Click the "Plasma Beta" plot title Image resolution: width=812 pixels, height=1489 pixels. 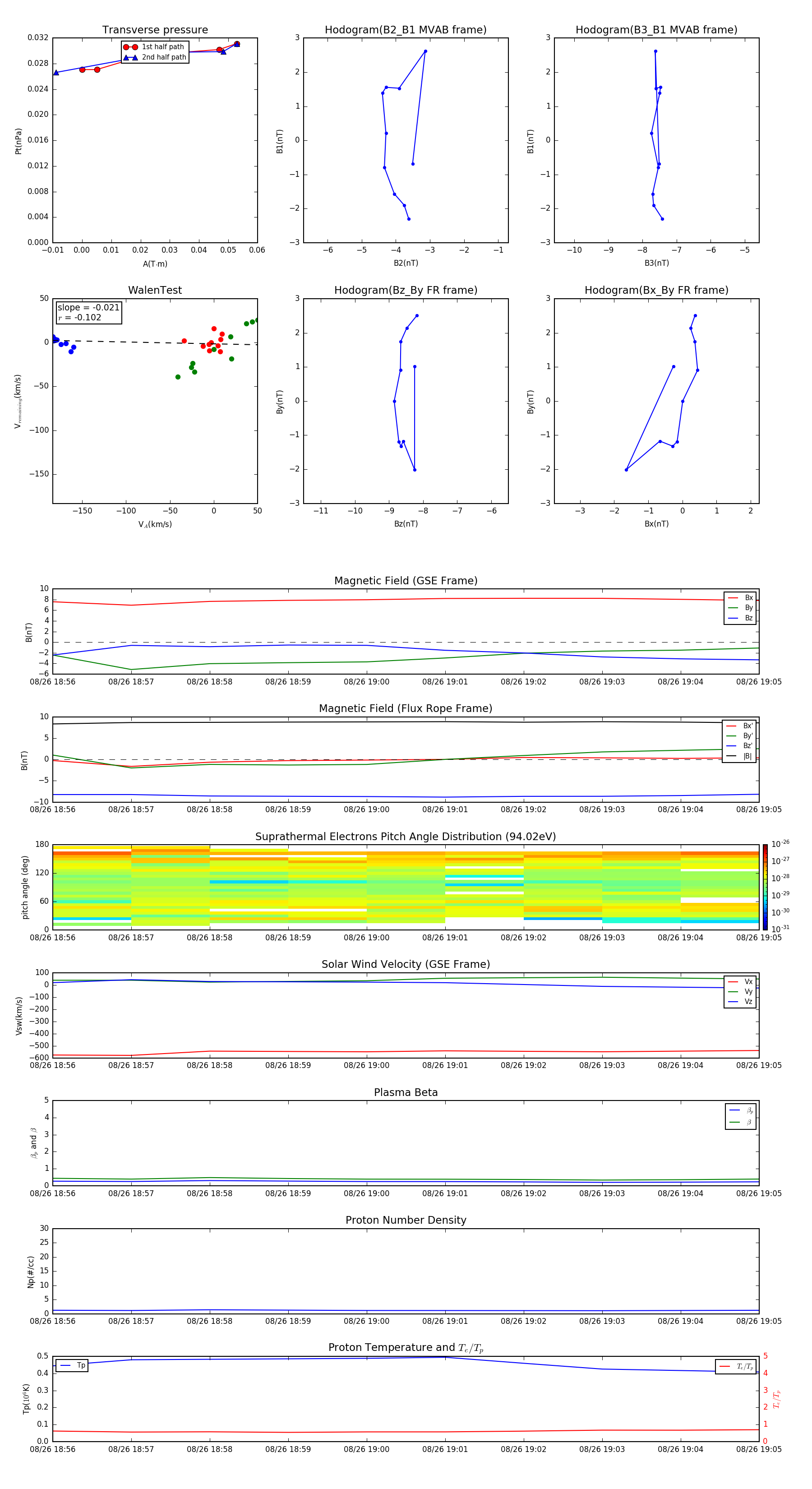pyautogui.click(x=406, y=1093)
